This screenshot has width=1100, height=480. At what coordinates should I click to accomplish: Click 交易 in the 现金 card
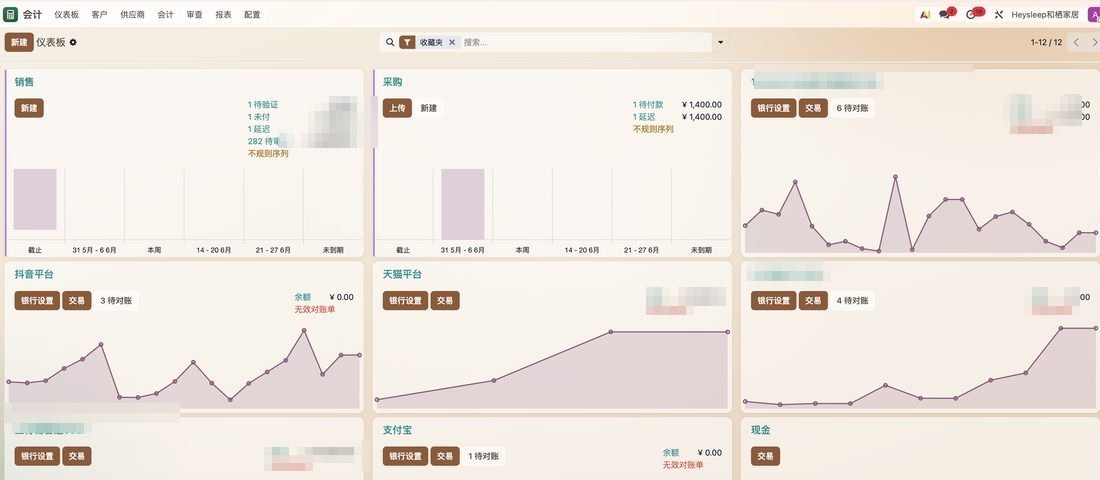[x=765, y=456]
